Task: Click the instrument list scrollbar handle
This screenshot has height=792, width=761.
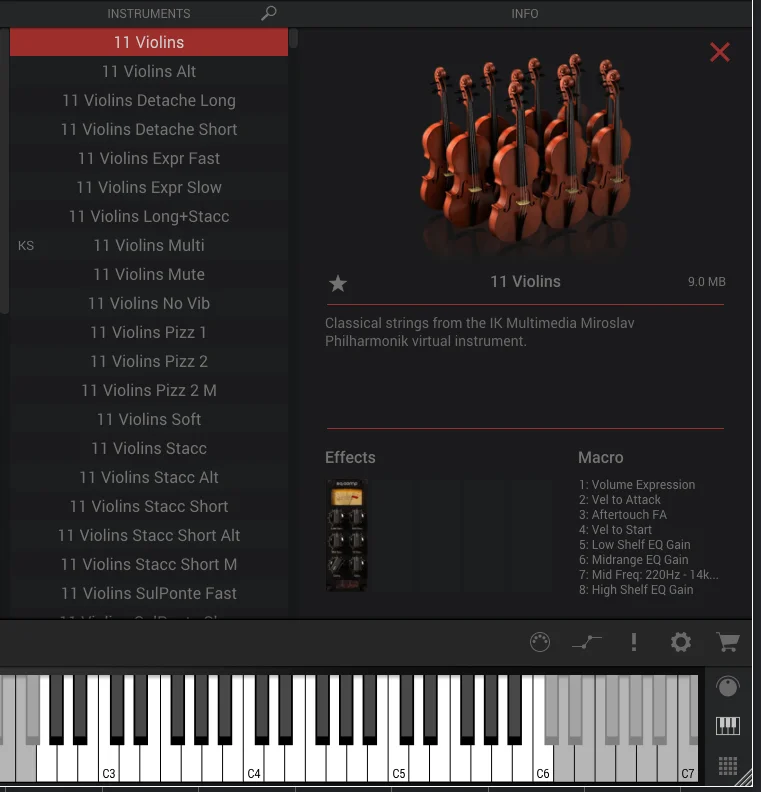Action: pos(293,38)
